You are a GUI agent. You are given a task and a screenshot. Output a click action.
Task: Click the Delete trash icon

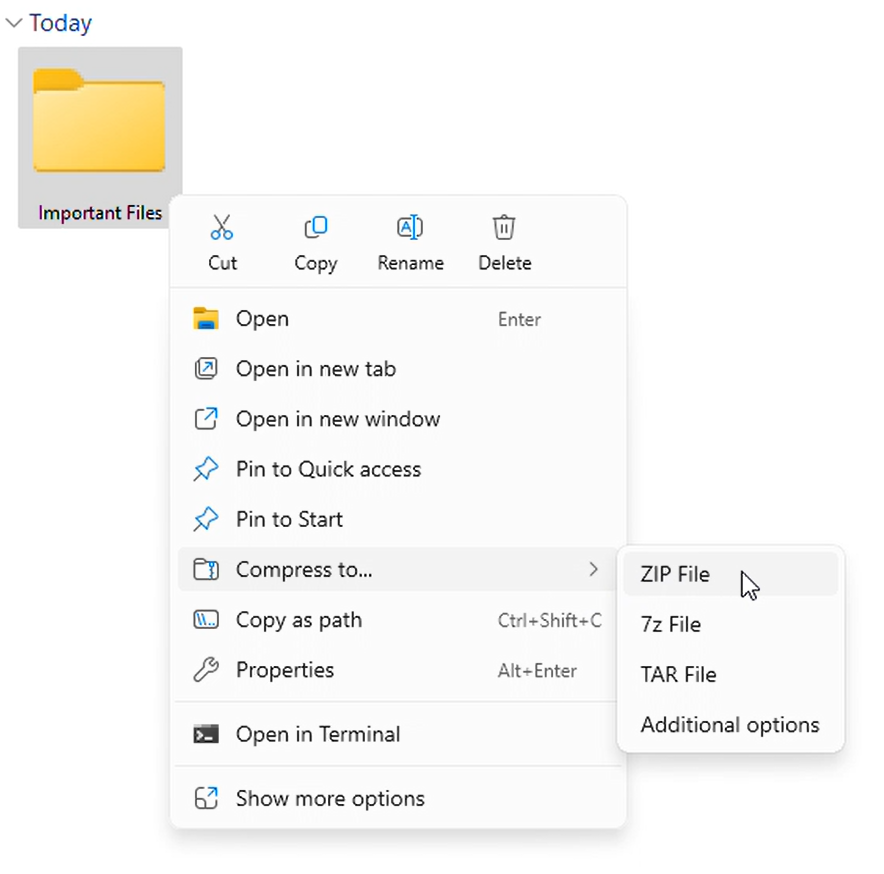[504, 227]
